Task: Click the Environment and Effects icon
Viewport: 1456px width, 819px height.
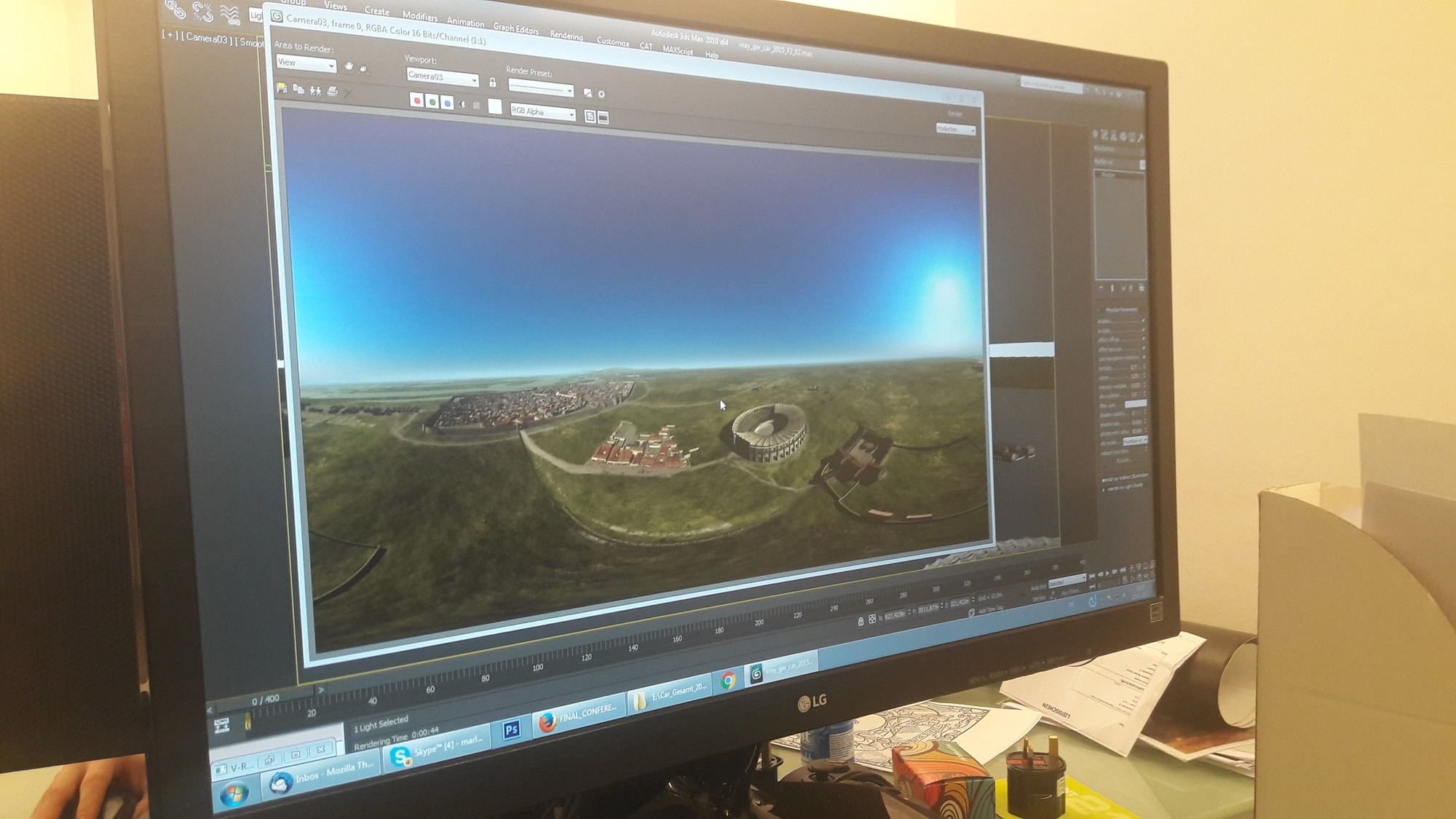Action: pyautogui.click(x=601, y=94)
